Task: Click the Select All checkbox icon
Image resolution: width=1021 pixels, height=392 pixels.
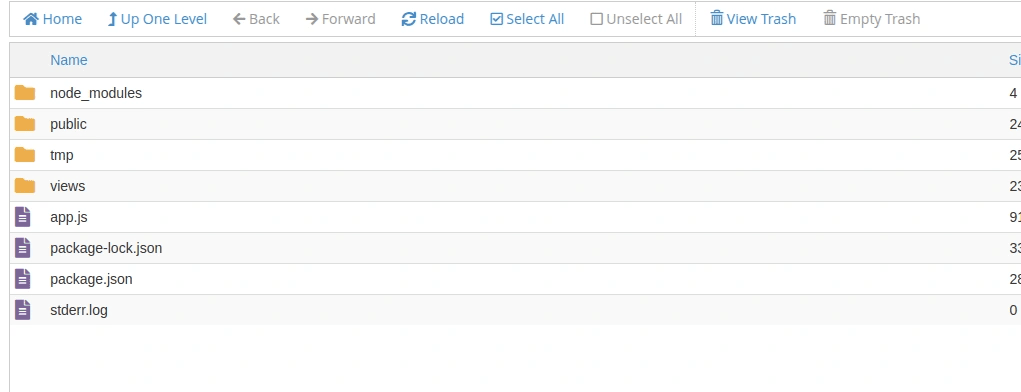Action: [497, 19]
